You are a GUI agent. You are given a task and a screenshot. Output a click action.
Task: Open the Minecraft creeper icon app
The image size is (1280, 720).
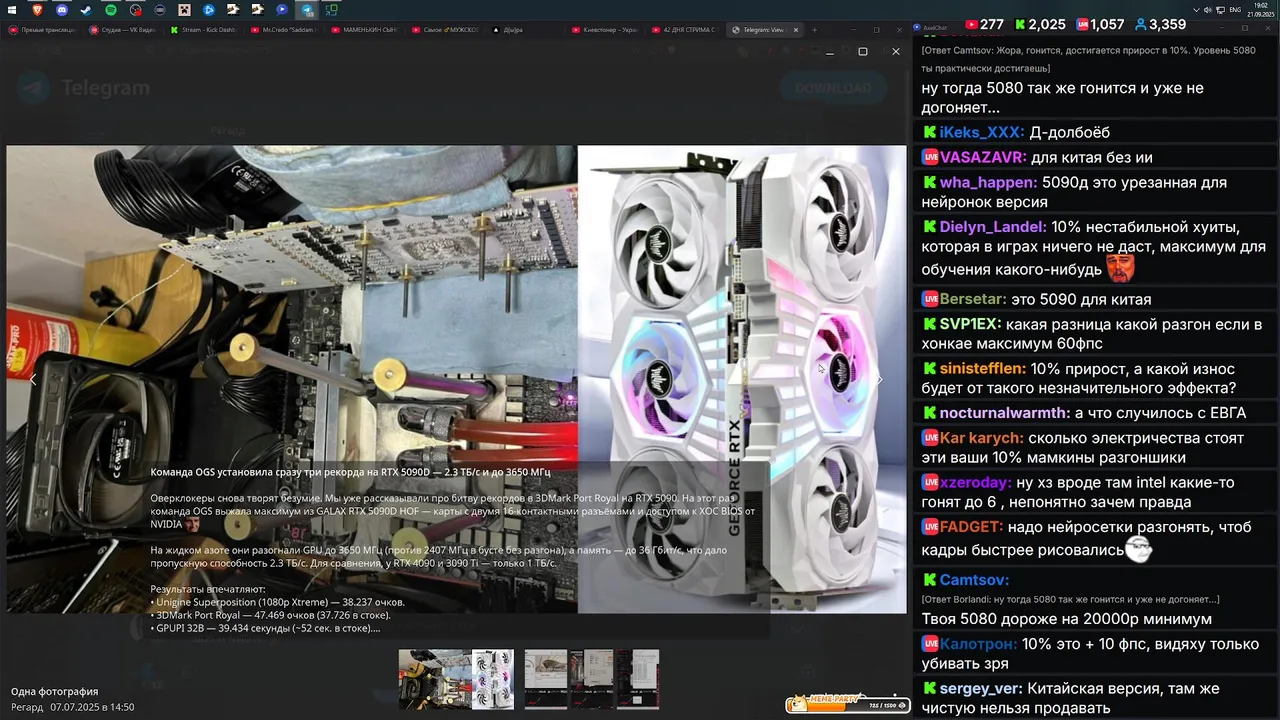[184, 9]
